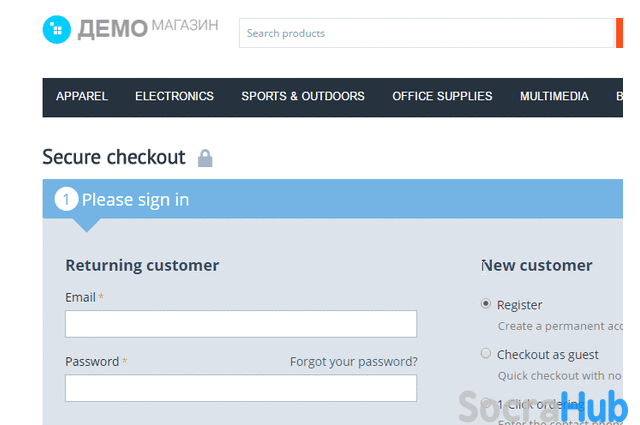Image resolution: width=640 pixels, height=425 pixels.
Task: Click the Please sign in header bar
Action: [333, 199]
